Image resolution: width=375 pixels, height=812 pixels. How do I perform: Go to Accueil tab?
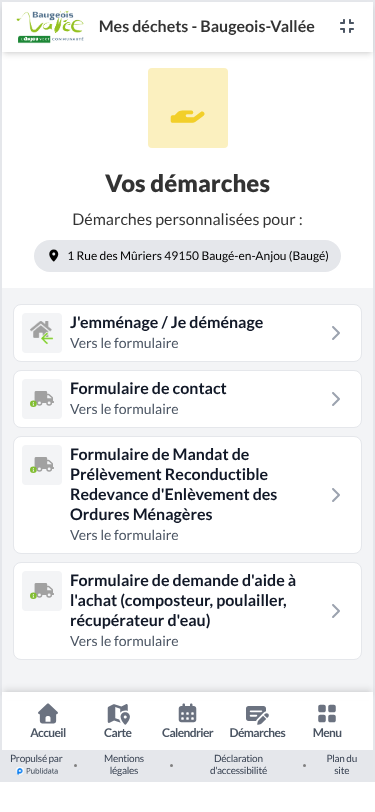tap(48, 721)
